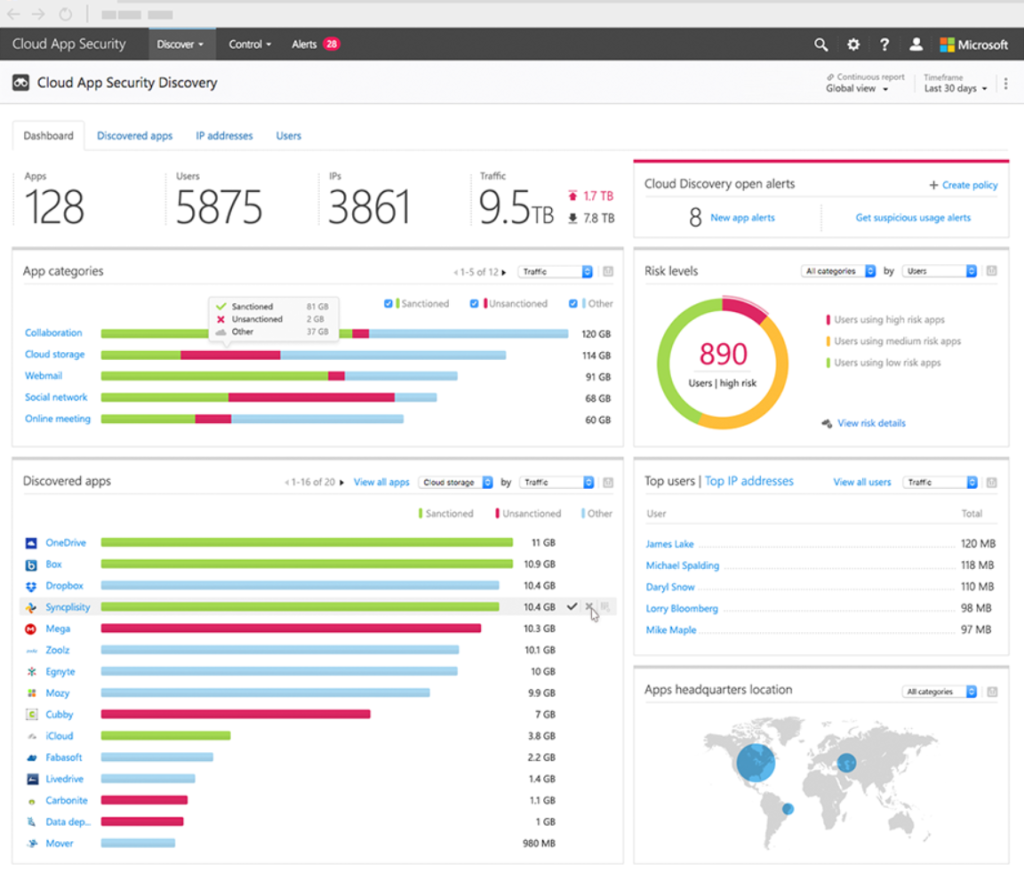The height and width of the screenshot is (873, 1024).
Task: Open the Traffic dropdown in Top users
Action: pyautogui.click(x=940, y=483)
